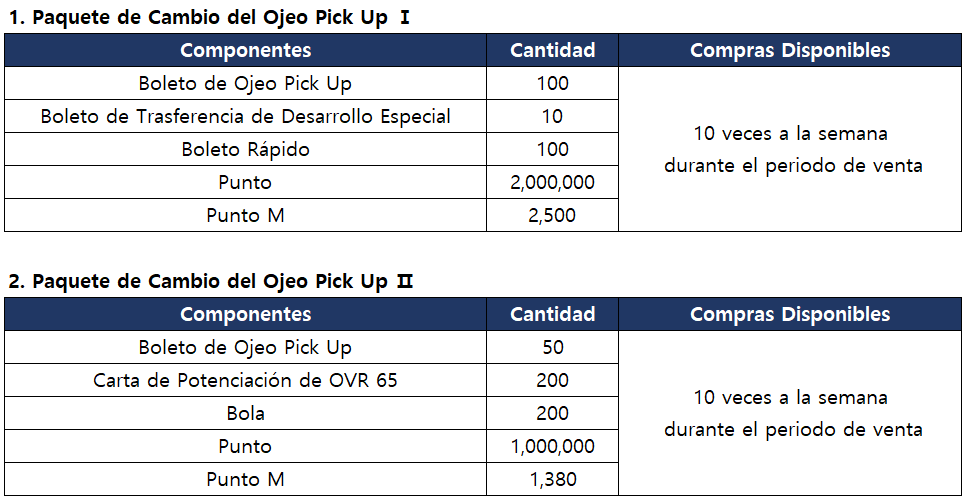
Task: Click the 'Boleto Rápido' component cell
Action: tap(245, 149)
